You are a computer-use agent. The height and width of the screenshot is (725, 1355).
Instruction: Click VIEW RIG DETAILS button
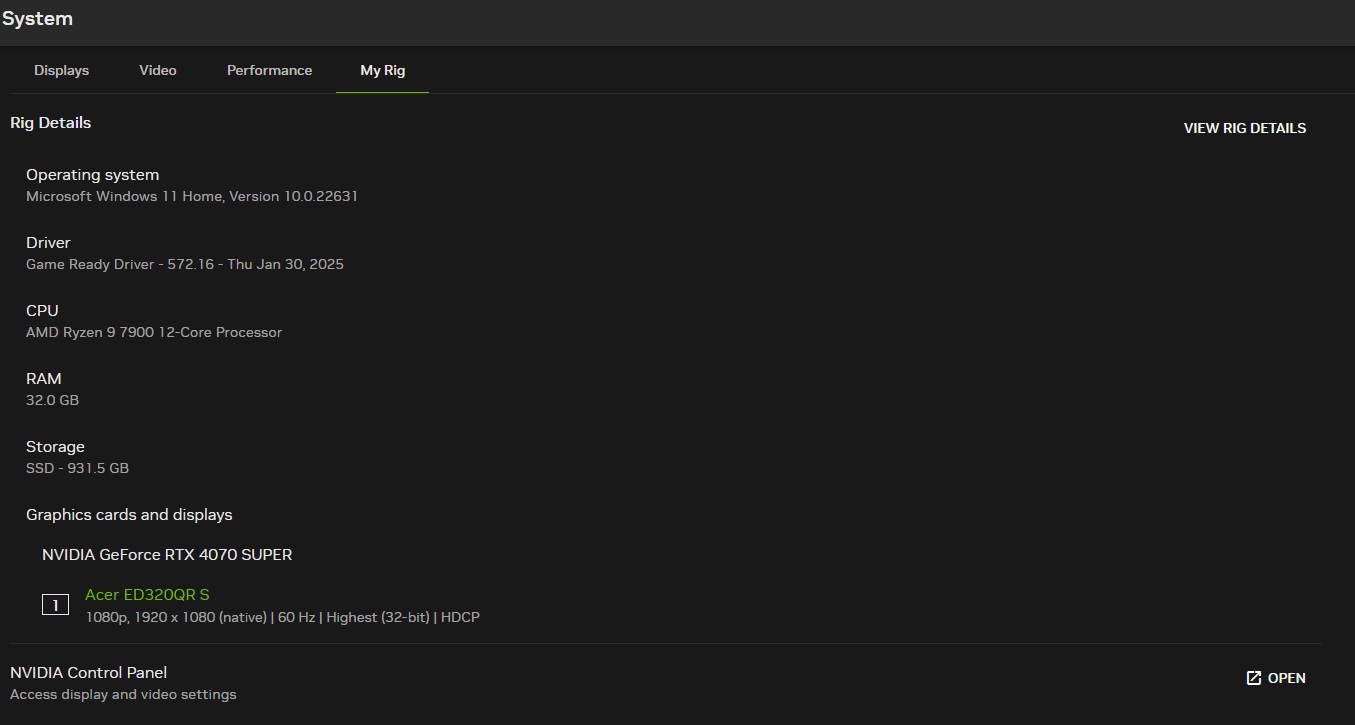pyautogui.click(x=1245, y=128)
